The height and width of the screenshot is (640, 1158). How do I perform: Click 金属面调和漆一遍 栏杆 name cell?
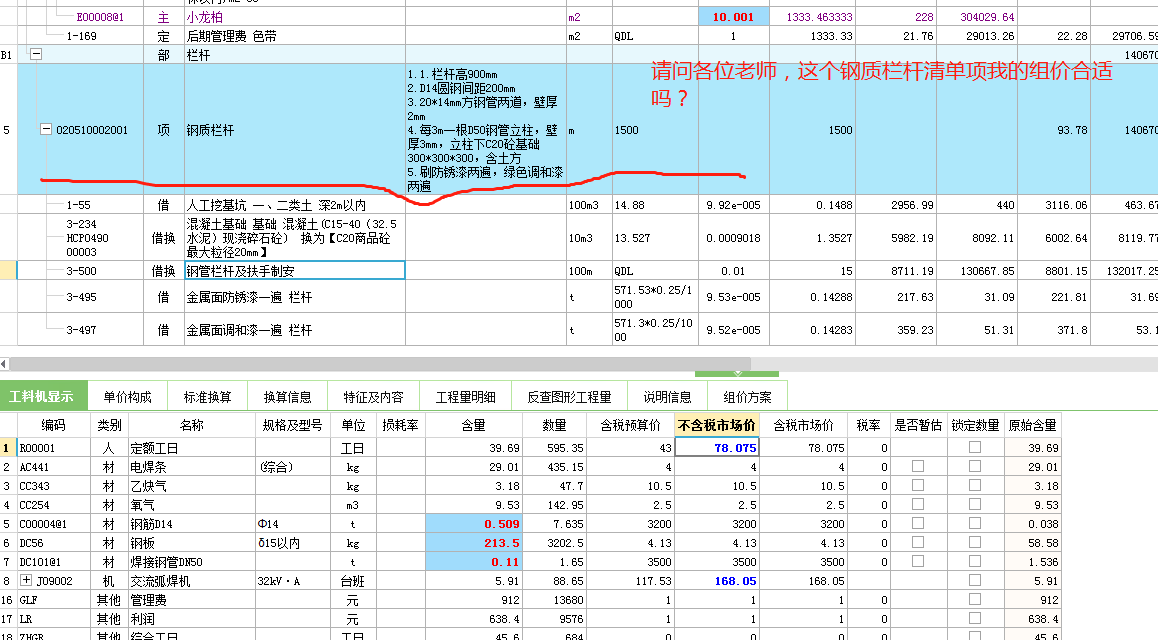click(295, 330)
